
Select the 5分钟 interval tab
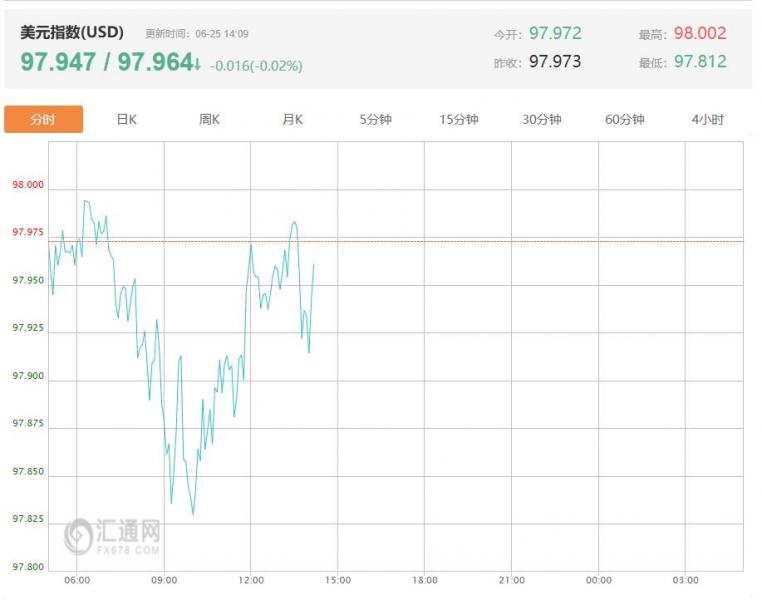click(x=375, y=120)
